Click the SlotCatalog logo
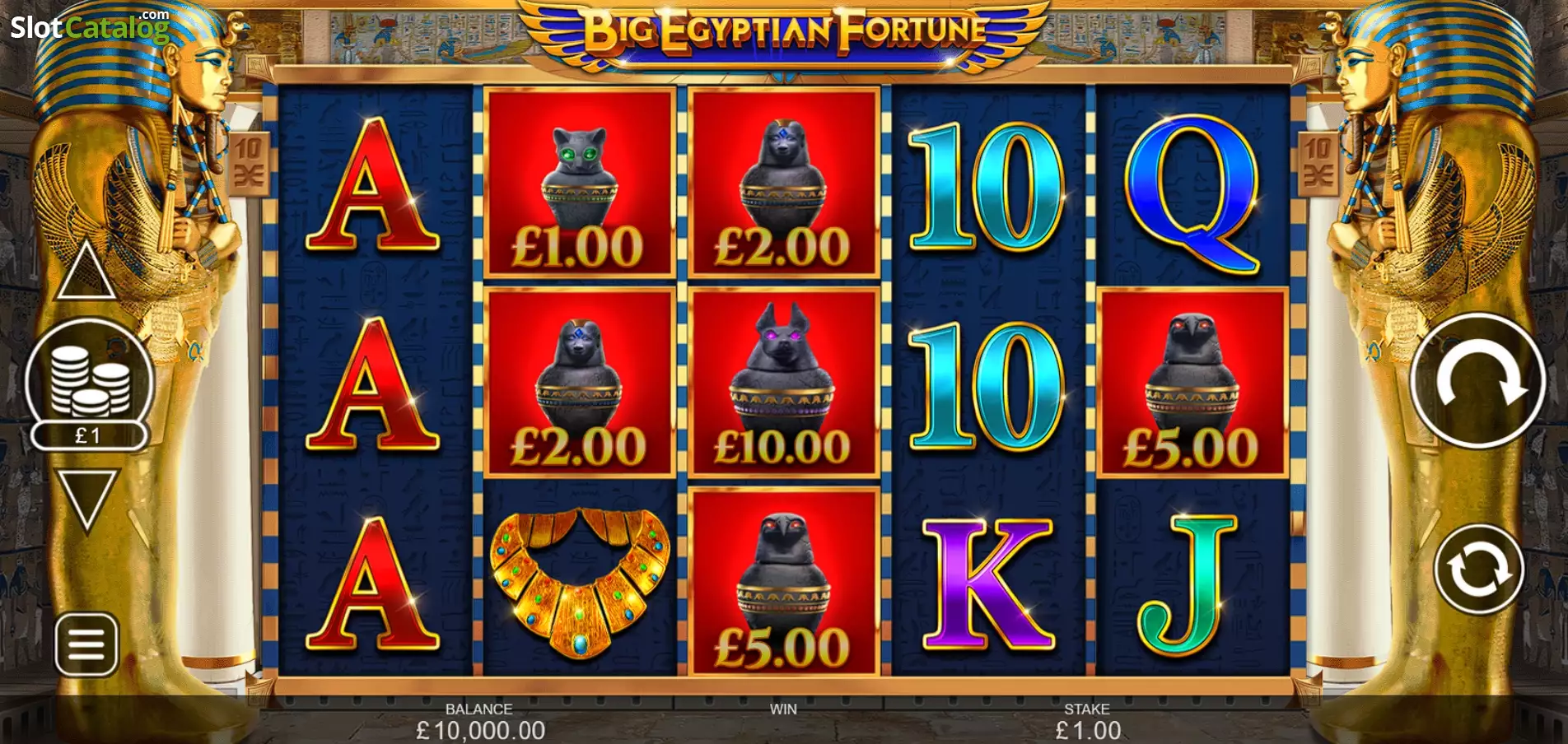This screenshot has width=1568, height=744. [90, 27]
